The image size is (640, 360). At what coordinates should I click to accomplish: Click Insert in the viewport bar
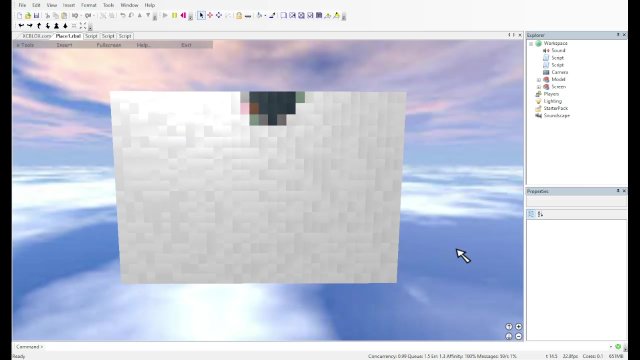point(64,45)
